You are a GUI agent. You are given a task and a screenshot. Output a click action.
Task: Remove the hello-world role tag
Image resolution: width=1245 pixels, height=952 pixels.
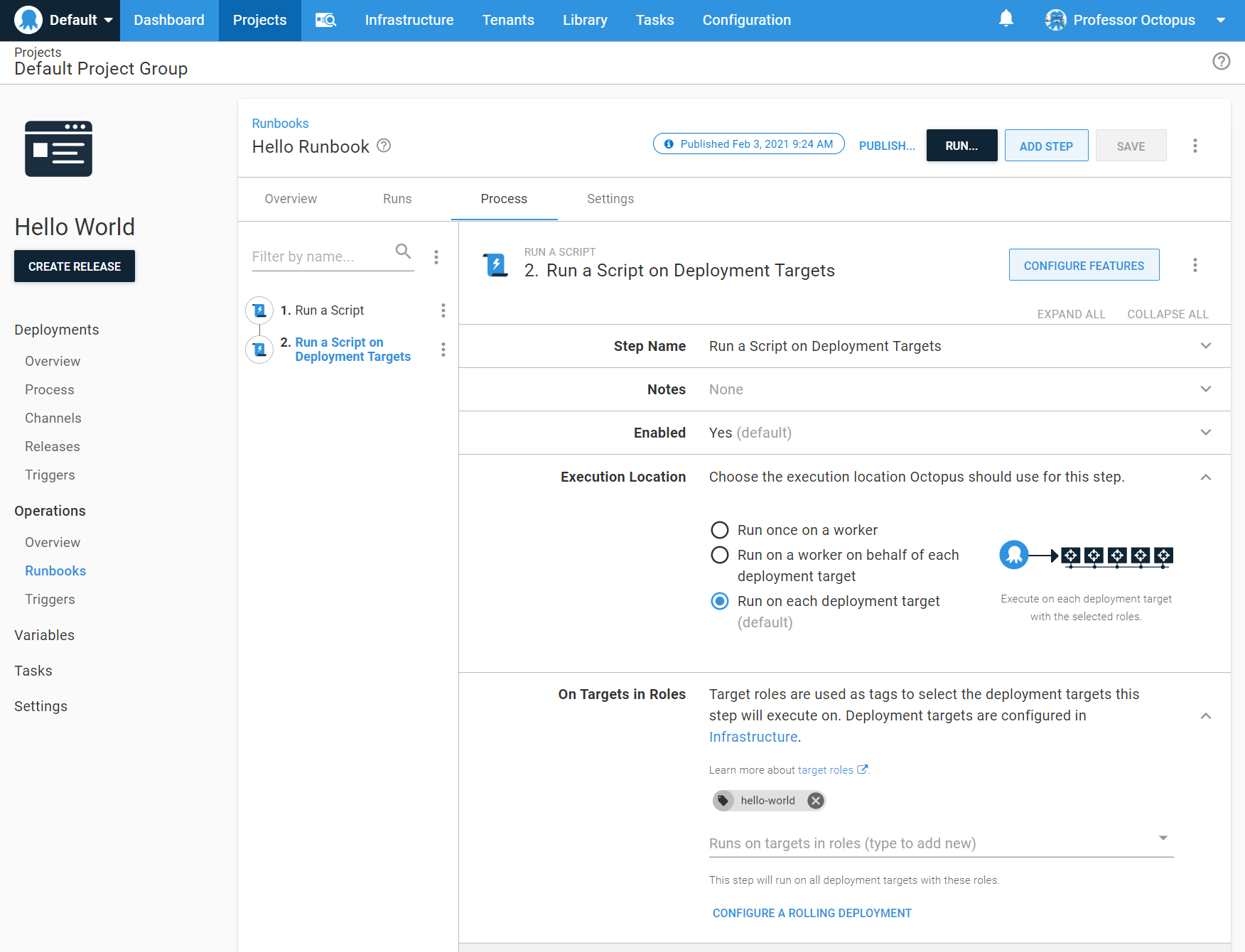(815, 801)
